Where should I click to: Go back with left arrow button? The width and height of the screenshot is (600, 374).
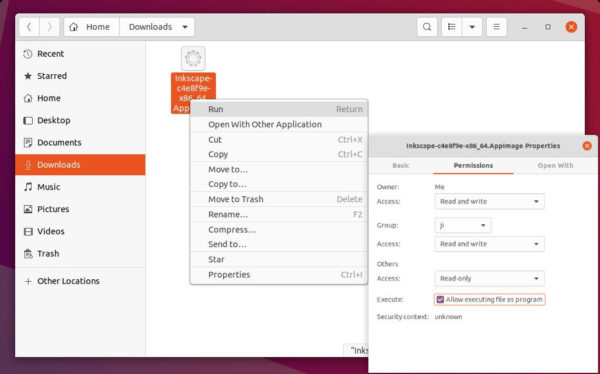(x=29, y=27)
